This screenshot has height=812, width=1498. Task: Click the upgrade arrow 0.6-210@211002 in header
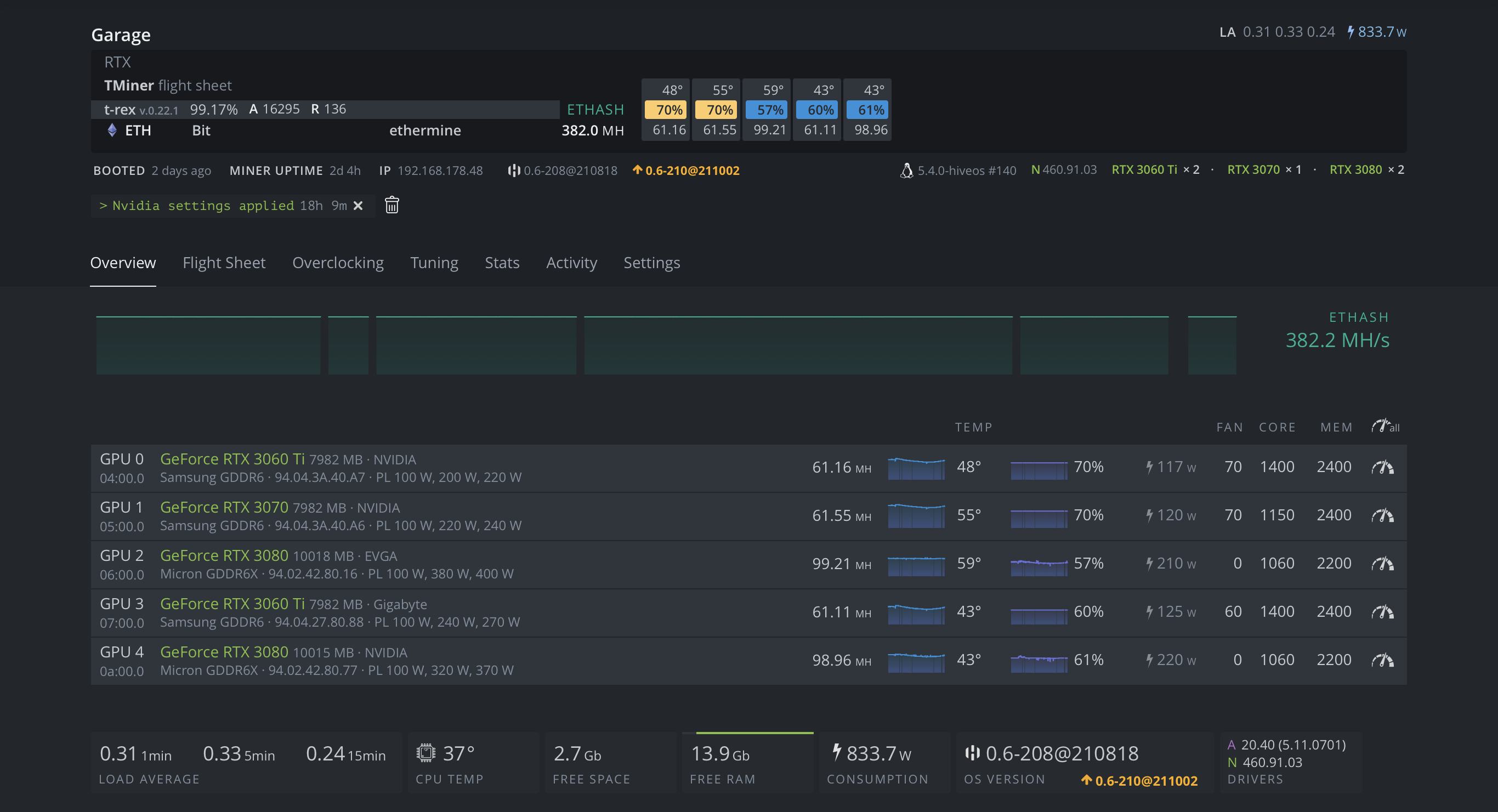[686, 171]
